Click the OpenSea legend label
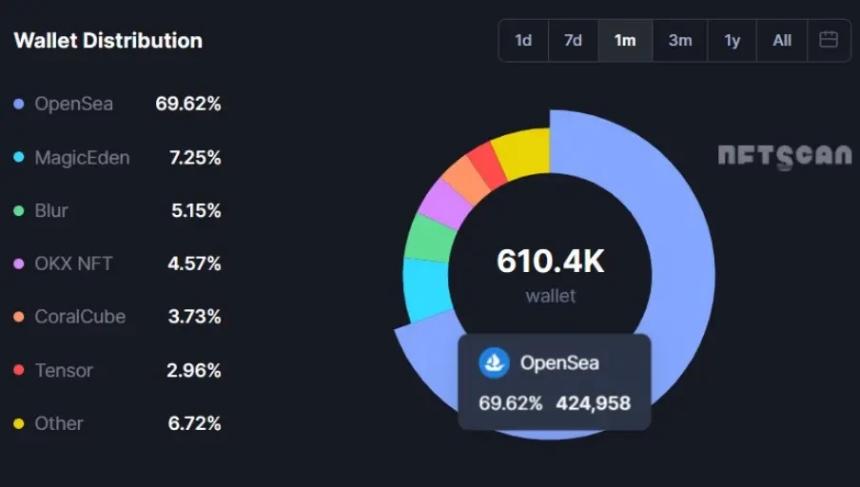Image resolution: width=860 pixels, height=487 pixels. pyautogui.click(x=74, y=104)
